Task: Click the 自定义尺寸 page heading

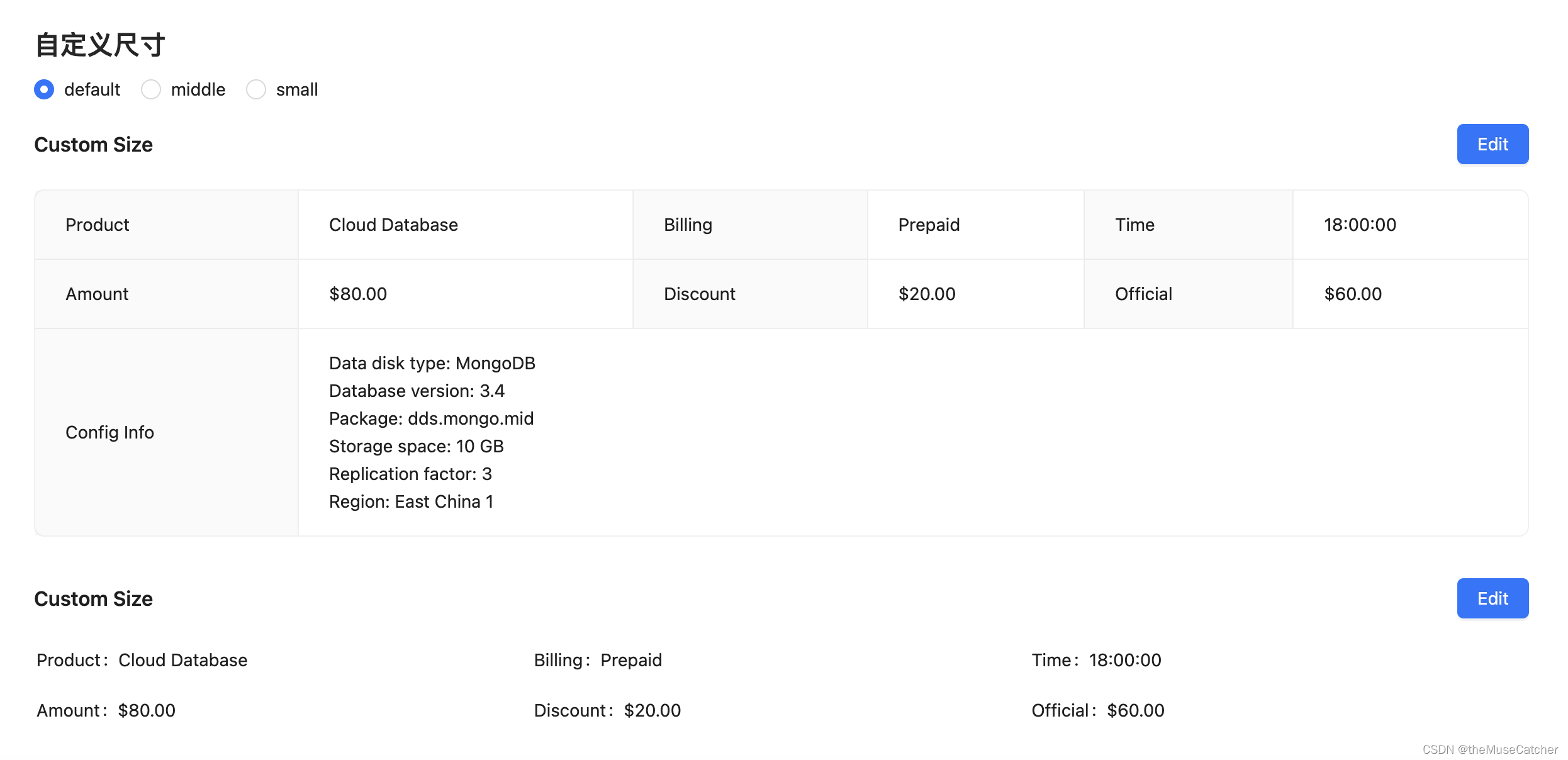Action: tap(100, 45)
